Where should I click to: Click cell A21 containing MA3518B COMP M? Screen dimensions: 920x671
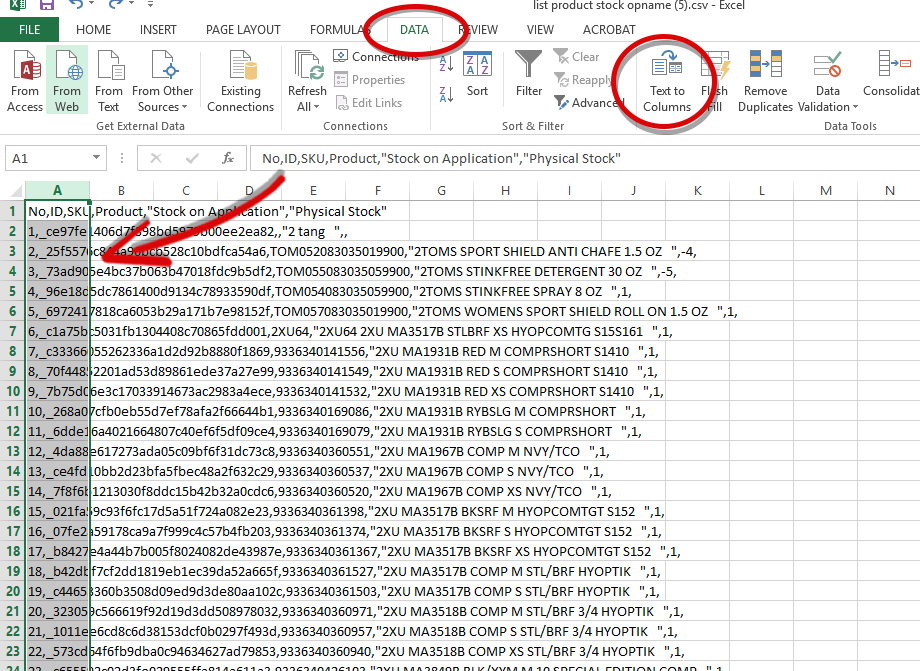pyautogui.click(x=57, y=611)
